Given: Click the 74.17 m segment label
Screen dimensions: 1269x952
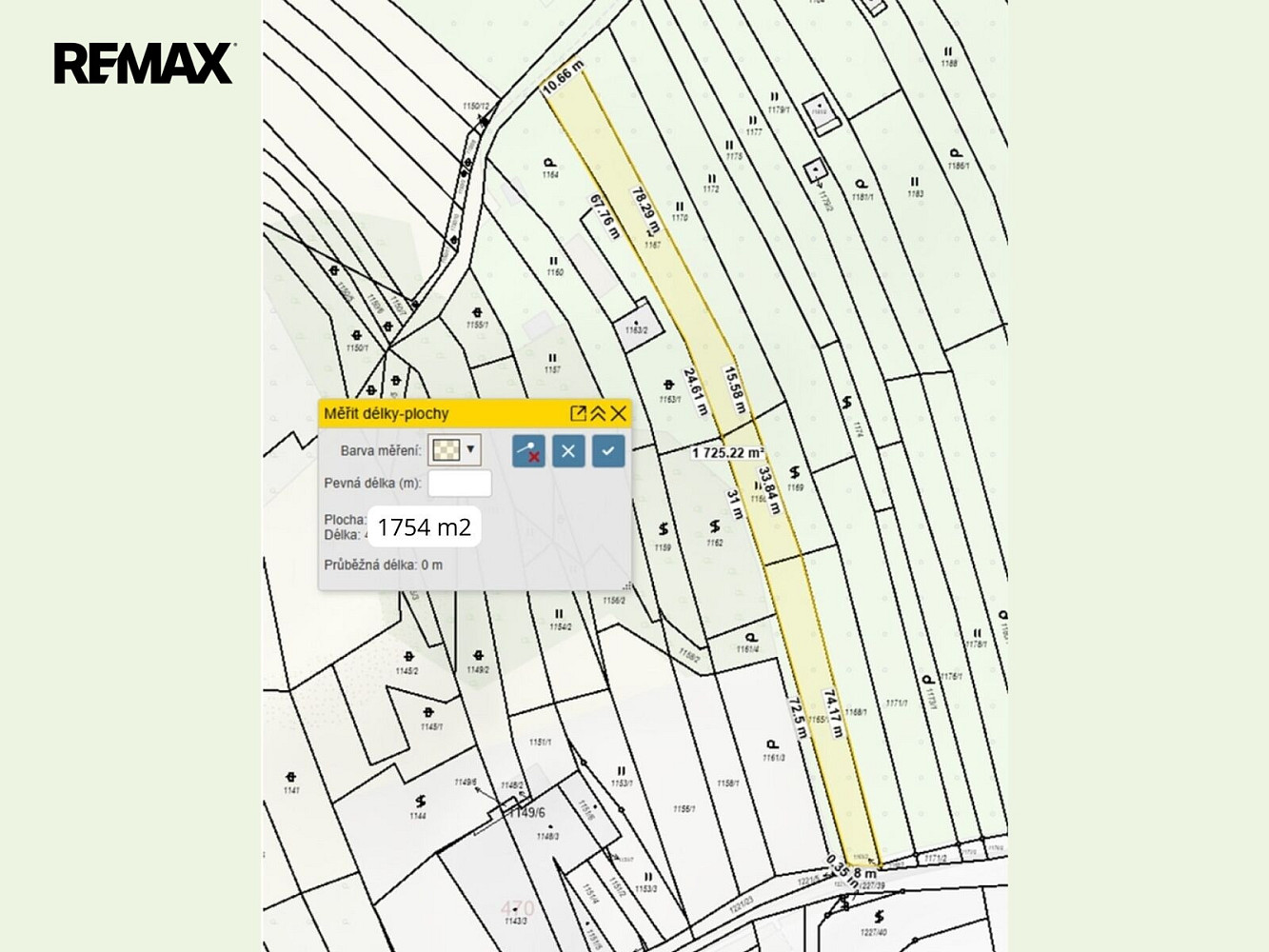Looking at the screenshot, I should coord(833,714).
